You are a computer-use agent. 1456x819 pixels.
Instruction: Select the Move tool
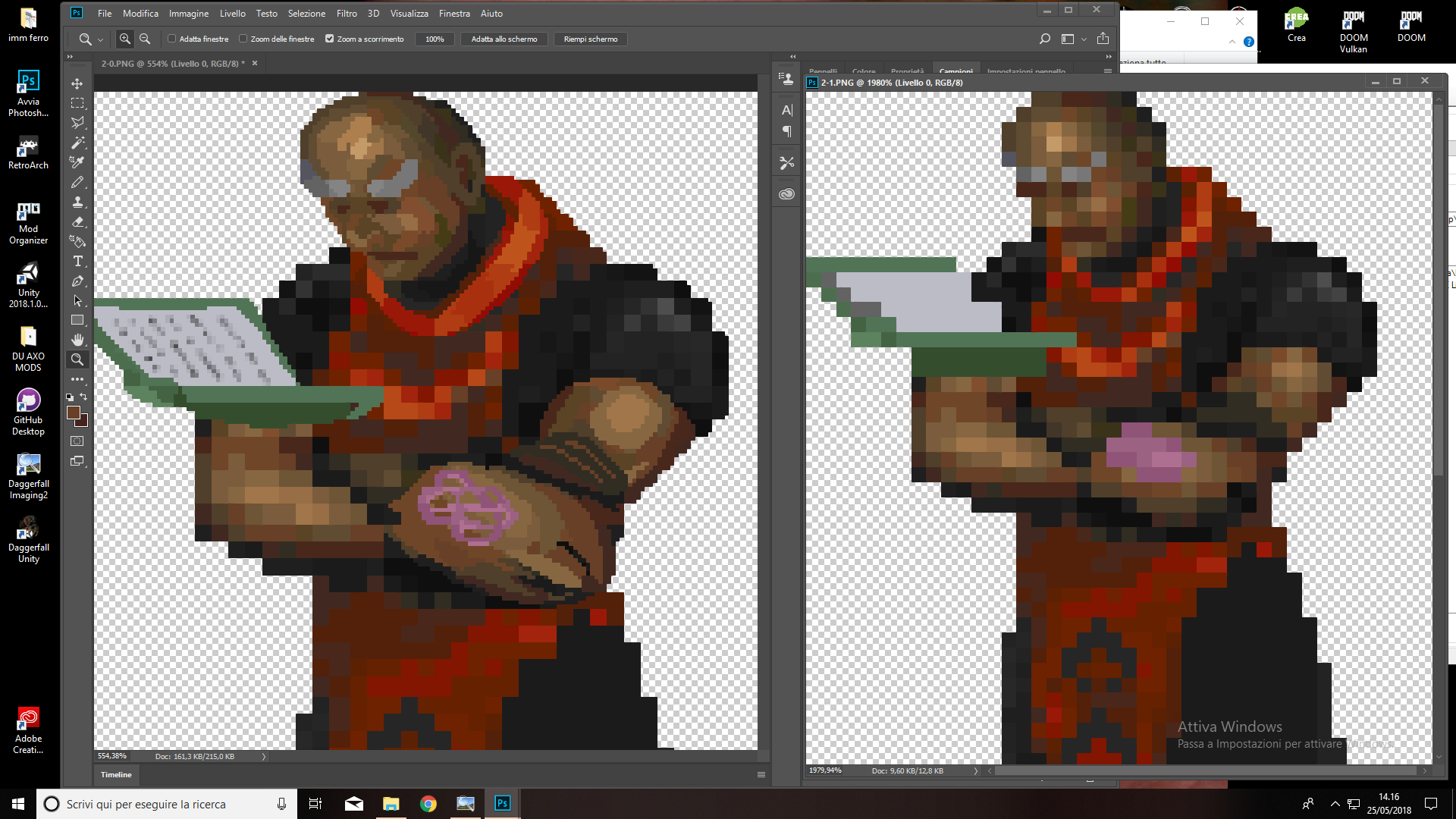tap(77, 83)
